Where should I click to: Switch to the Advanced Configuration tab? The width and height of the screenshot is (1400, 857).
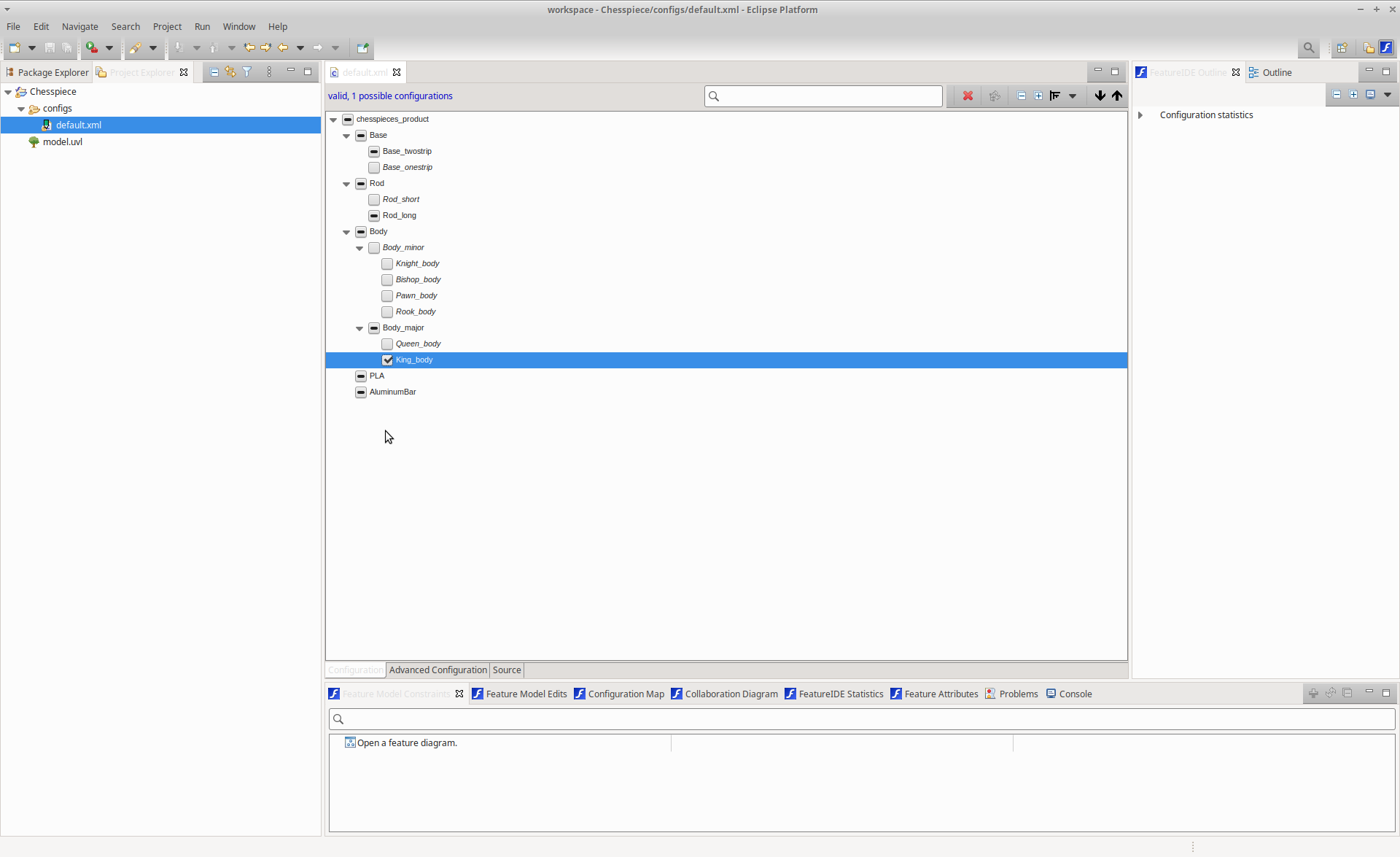pos(437,670)
